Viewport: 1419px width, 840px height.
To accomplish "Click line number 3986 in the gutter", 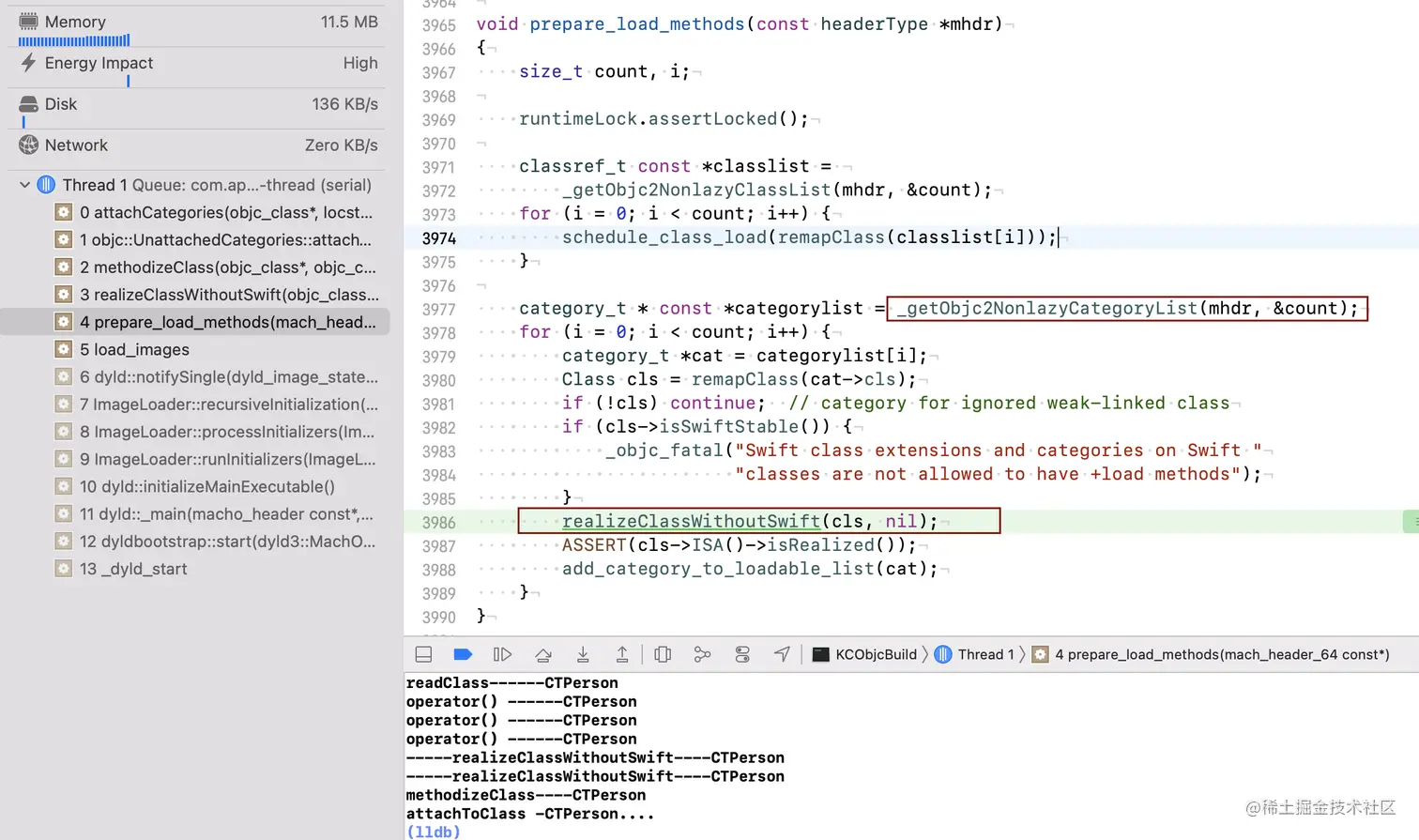I will click(x=438, y=522).
